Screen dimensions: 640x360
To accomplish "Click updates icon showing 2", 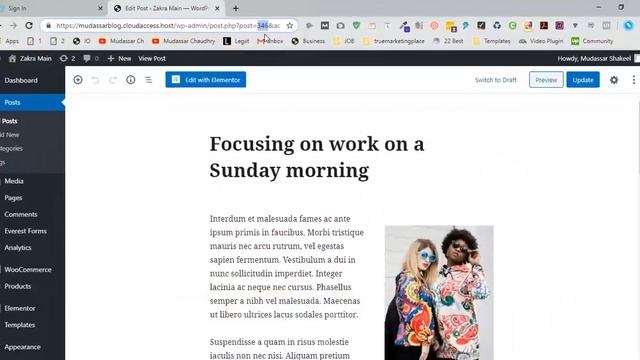I will 67,58.
